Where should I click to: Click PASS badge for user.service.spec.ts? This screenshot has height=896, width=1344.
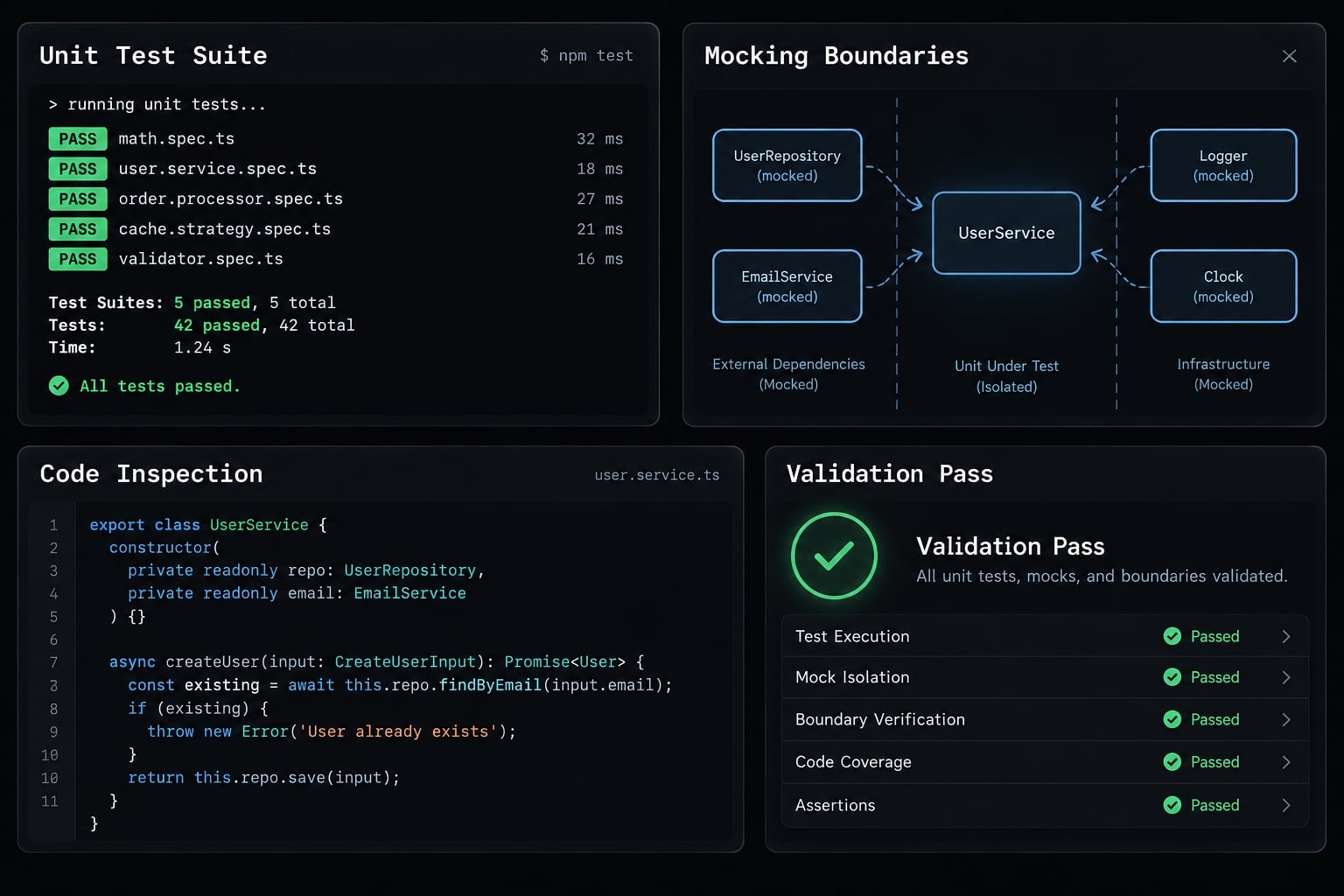coord(78,169)
